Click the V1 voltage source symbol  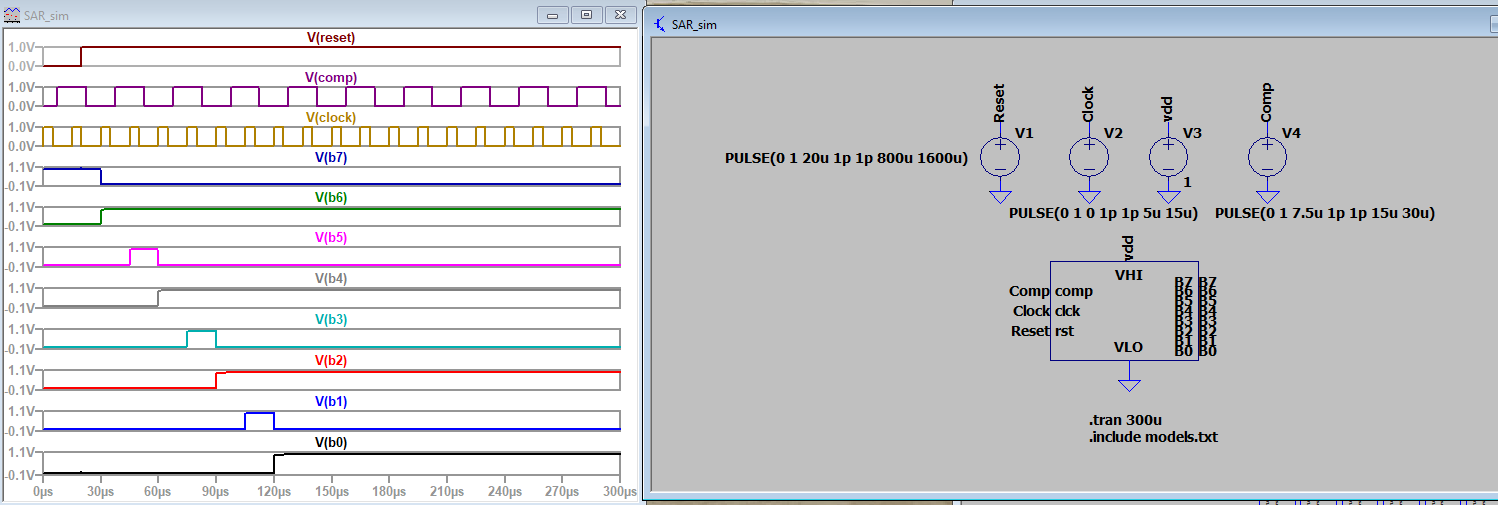tap(999, 157)
